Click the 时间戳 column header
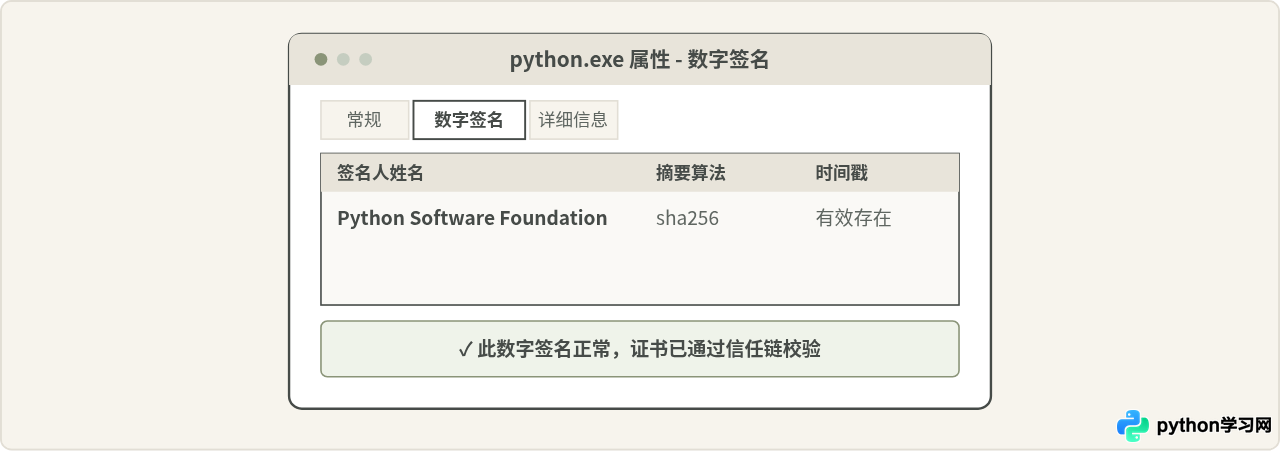Image resolution: width=1280 pixels, height=451 pixels. (x=841, y=173)
